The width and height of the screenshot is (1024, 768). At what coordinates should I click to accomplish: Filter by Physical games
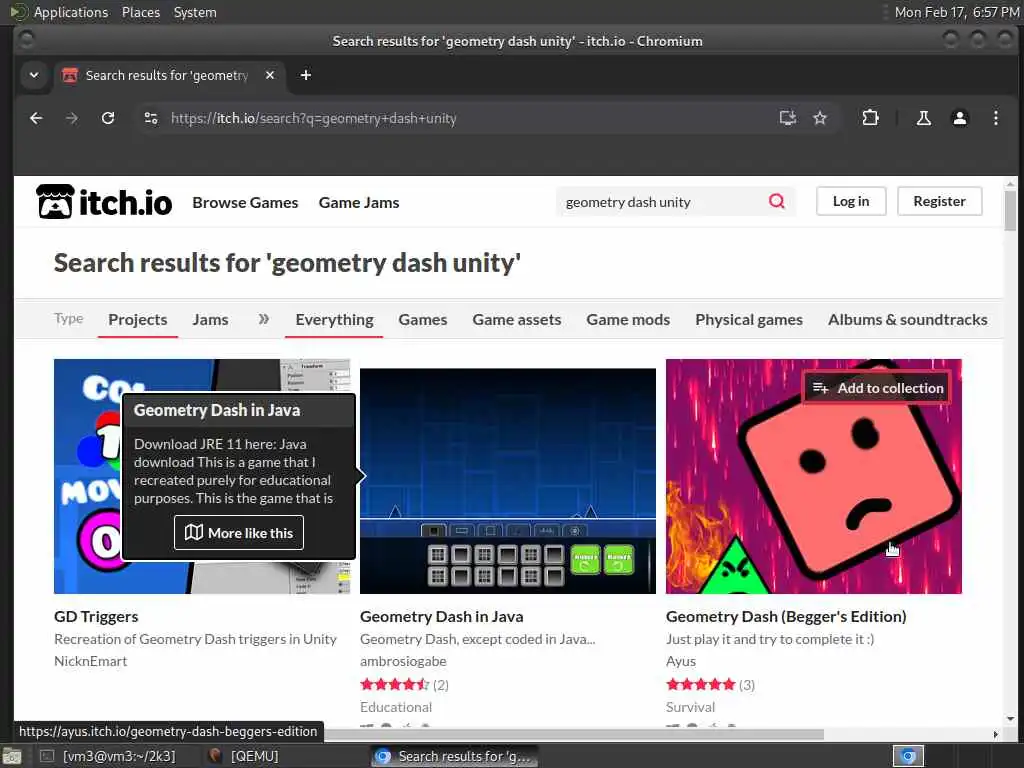point(748,319)
